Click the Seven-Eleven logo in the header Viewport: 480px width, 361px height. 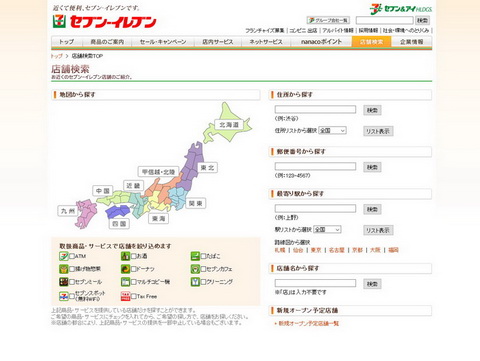(x=104, y=22)
